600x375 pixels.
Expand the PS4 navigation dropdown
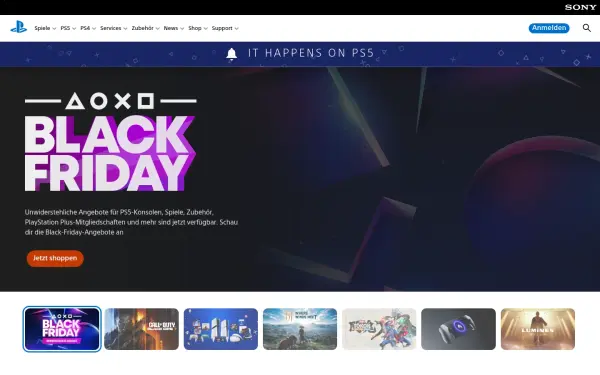click(88, 28)
